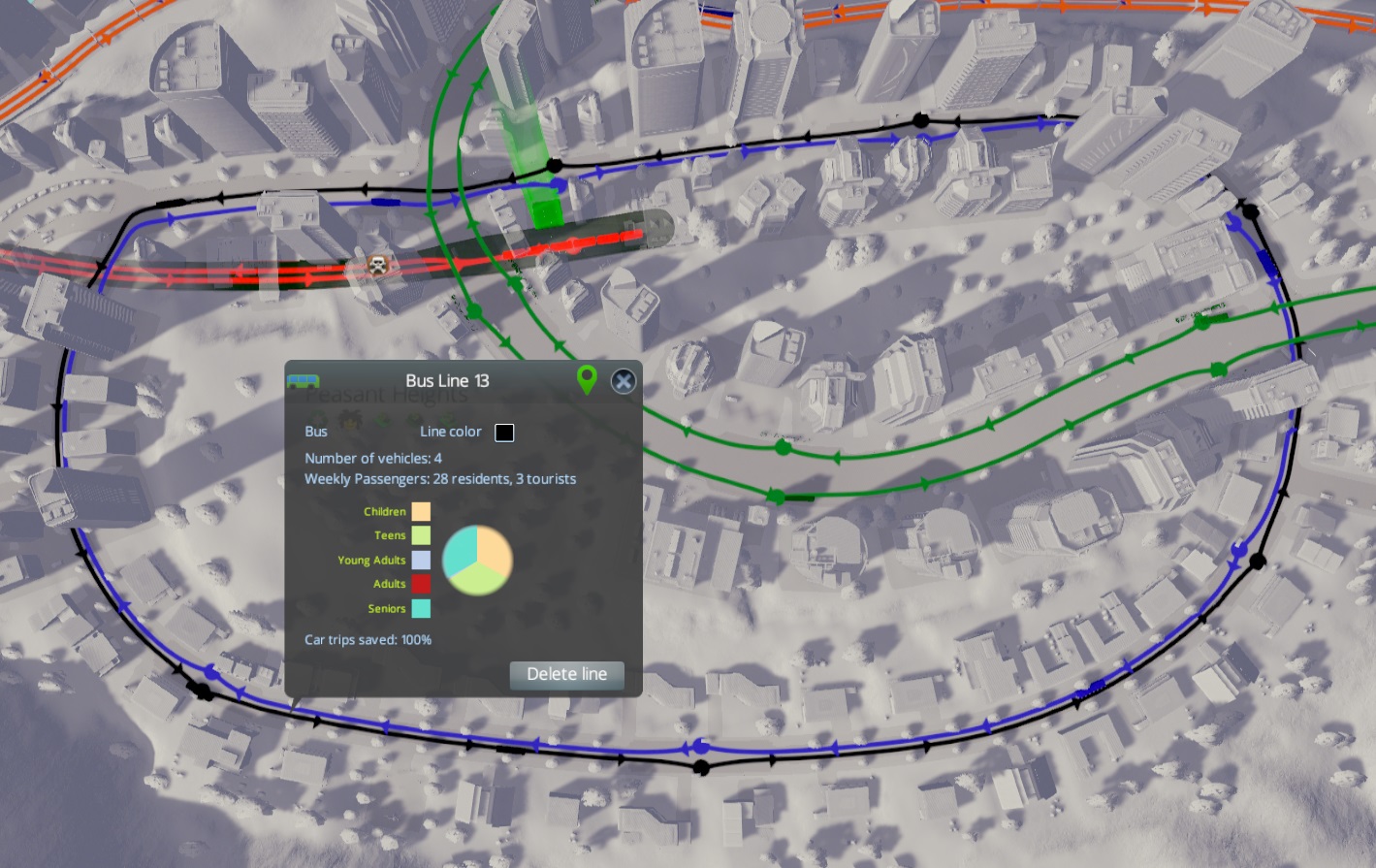
Task: Click the "Young Adults" legend label
Action: pos(371,561)
